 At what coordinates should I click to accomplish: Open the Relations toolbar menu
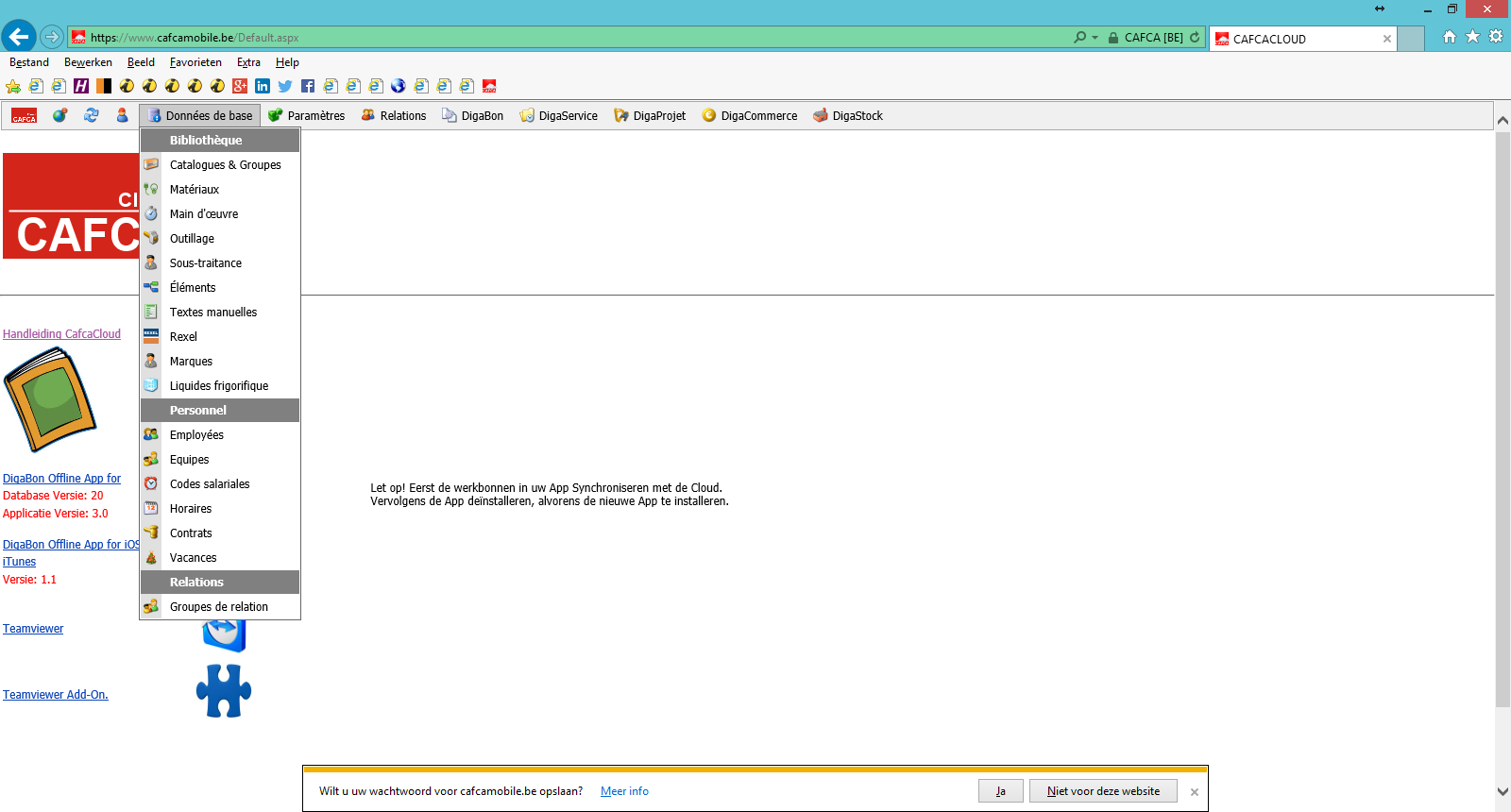[x=394, y=116]
